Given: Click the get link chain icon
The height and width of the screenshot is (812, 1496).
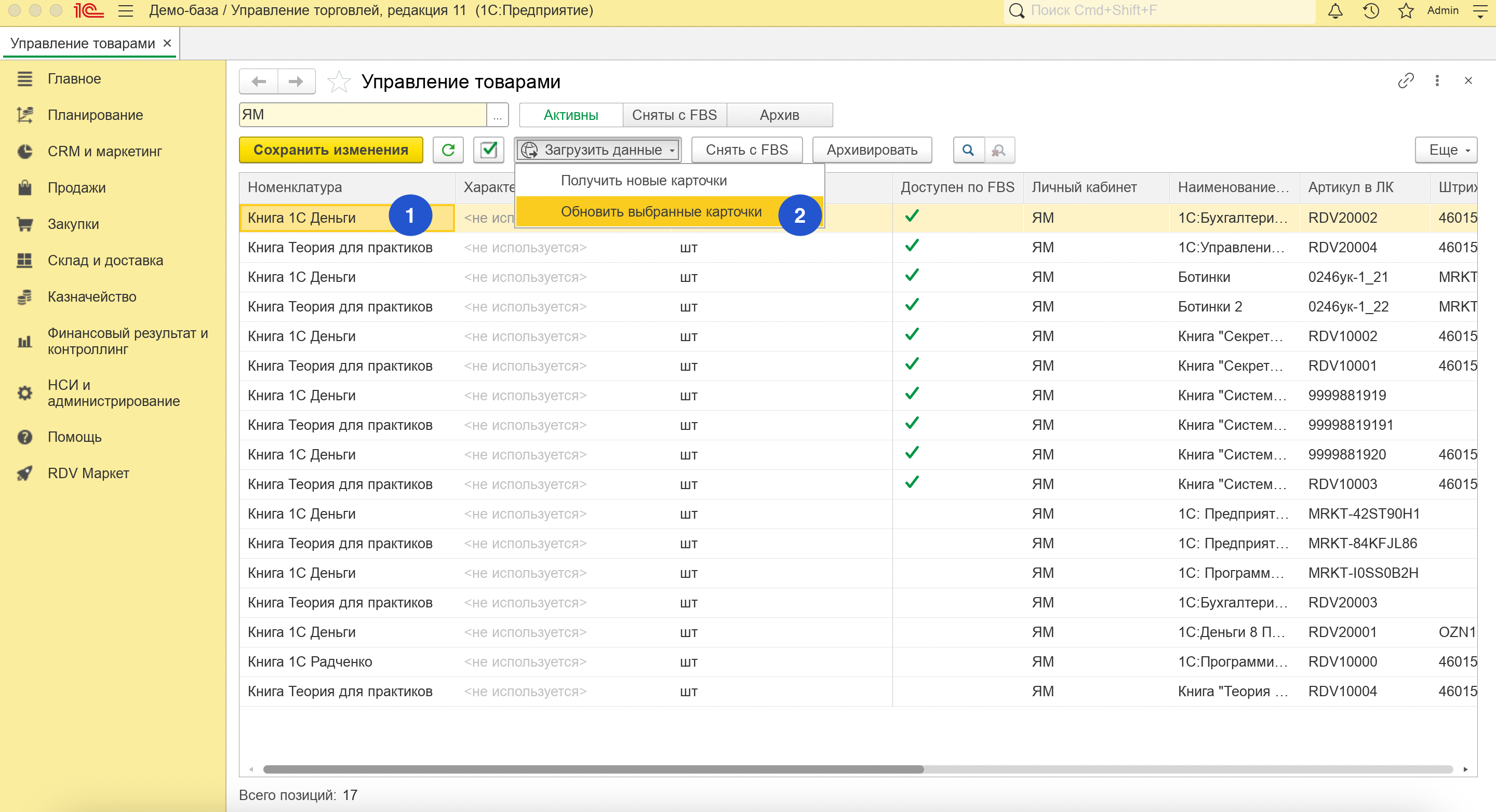Looking at the screenshot, I should (1406, 80).
